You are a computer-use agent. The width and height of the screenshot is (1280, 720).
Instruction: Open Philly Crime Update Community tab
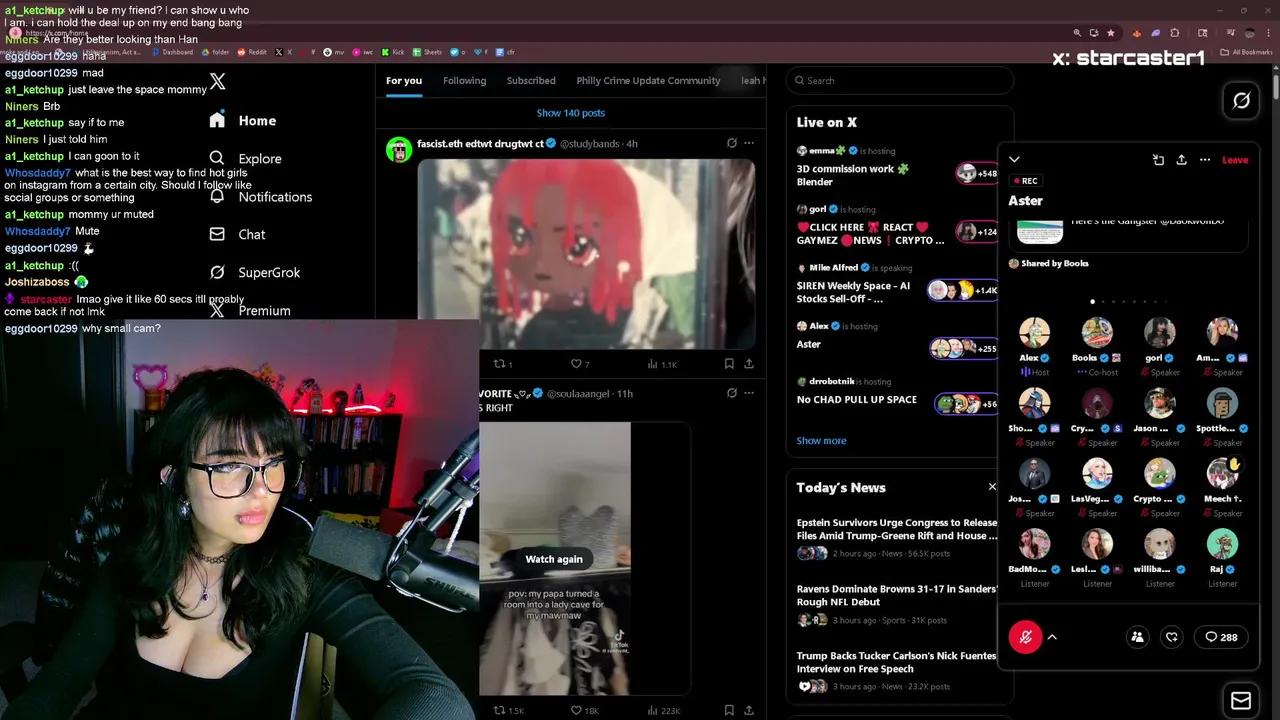click(648, 81)
